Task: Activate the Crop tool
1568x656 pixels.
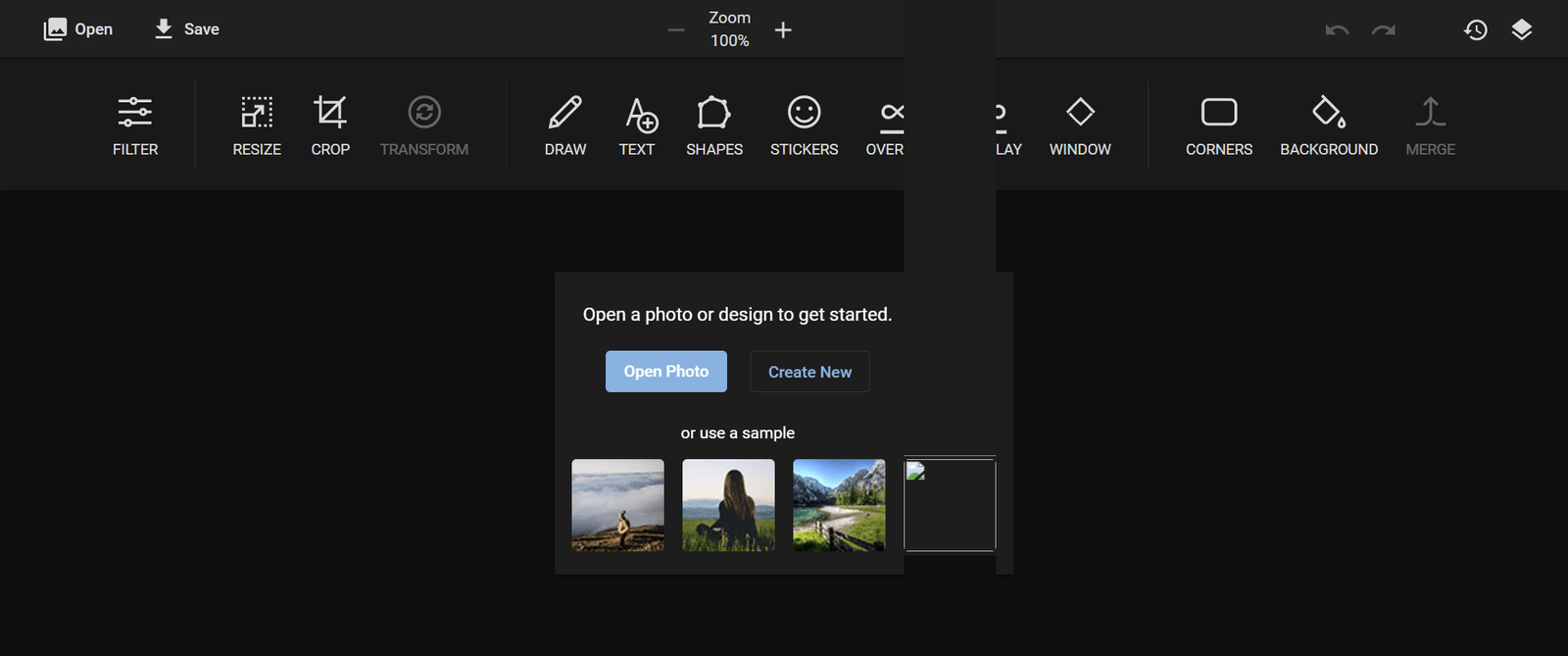Action: click(330, 126)
